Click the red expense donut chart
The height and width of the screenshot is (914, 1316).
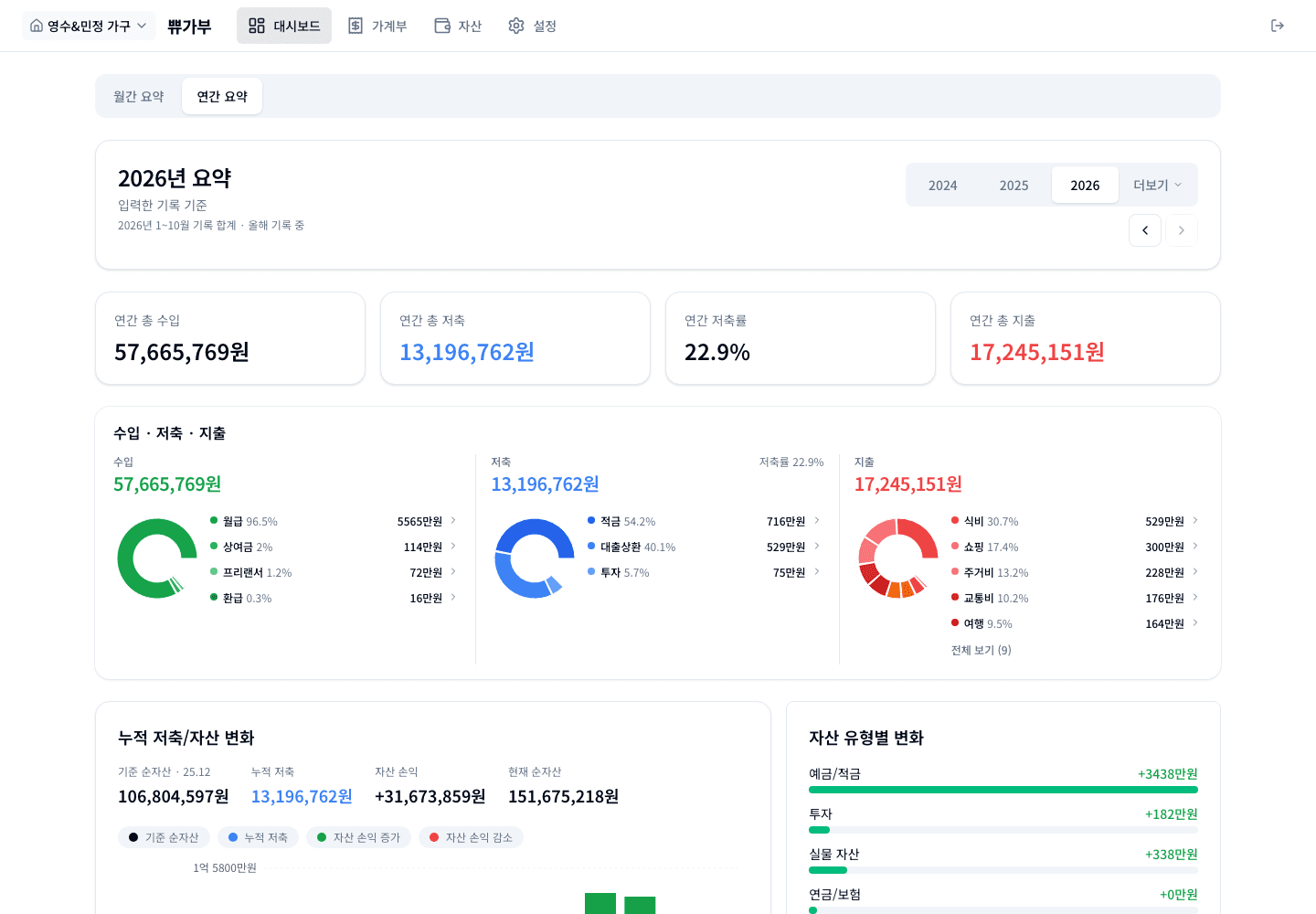click(x=898, y=558)
